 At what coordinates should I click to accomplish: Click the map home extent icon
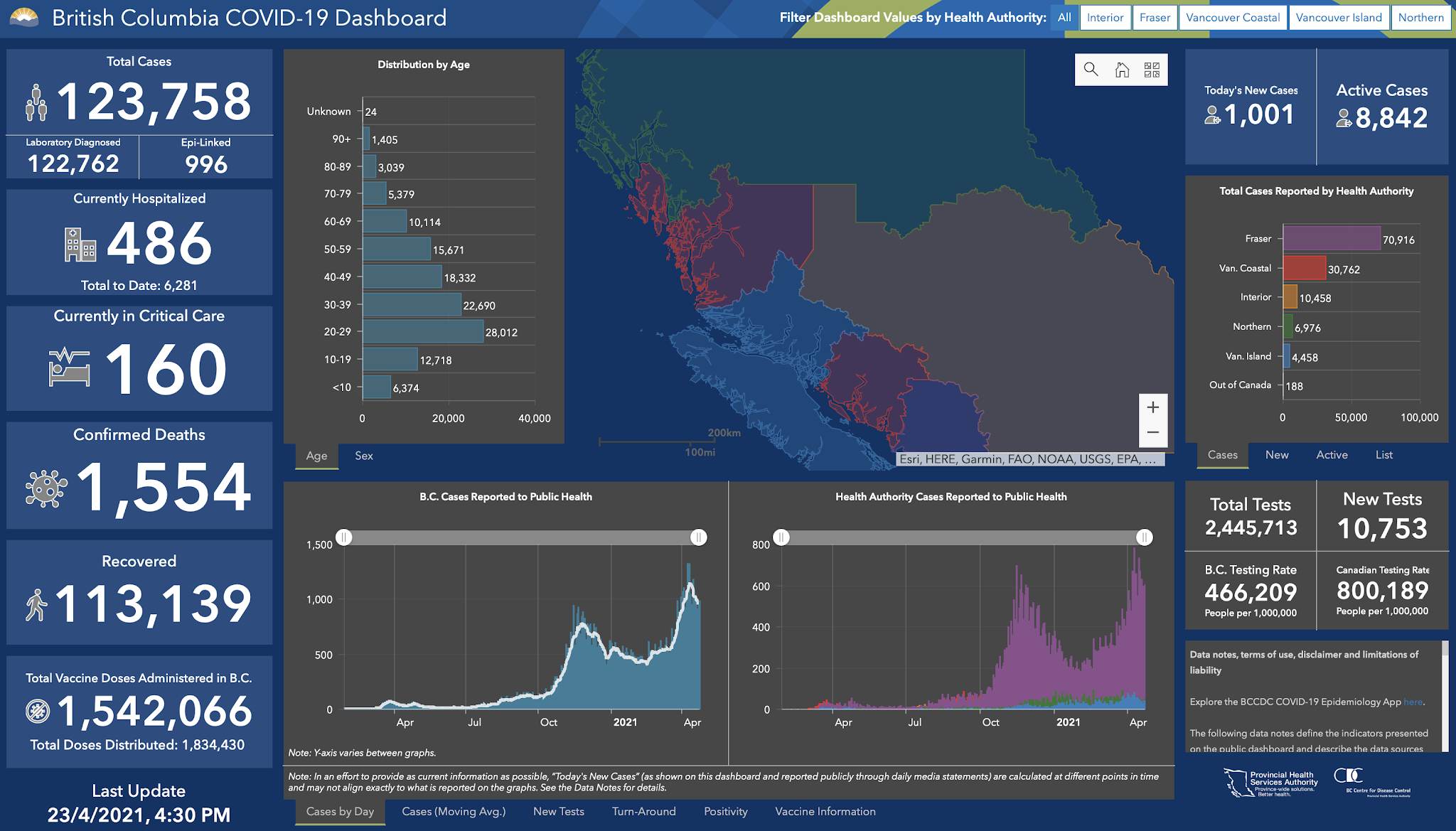(x=1122, y=70)
